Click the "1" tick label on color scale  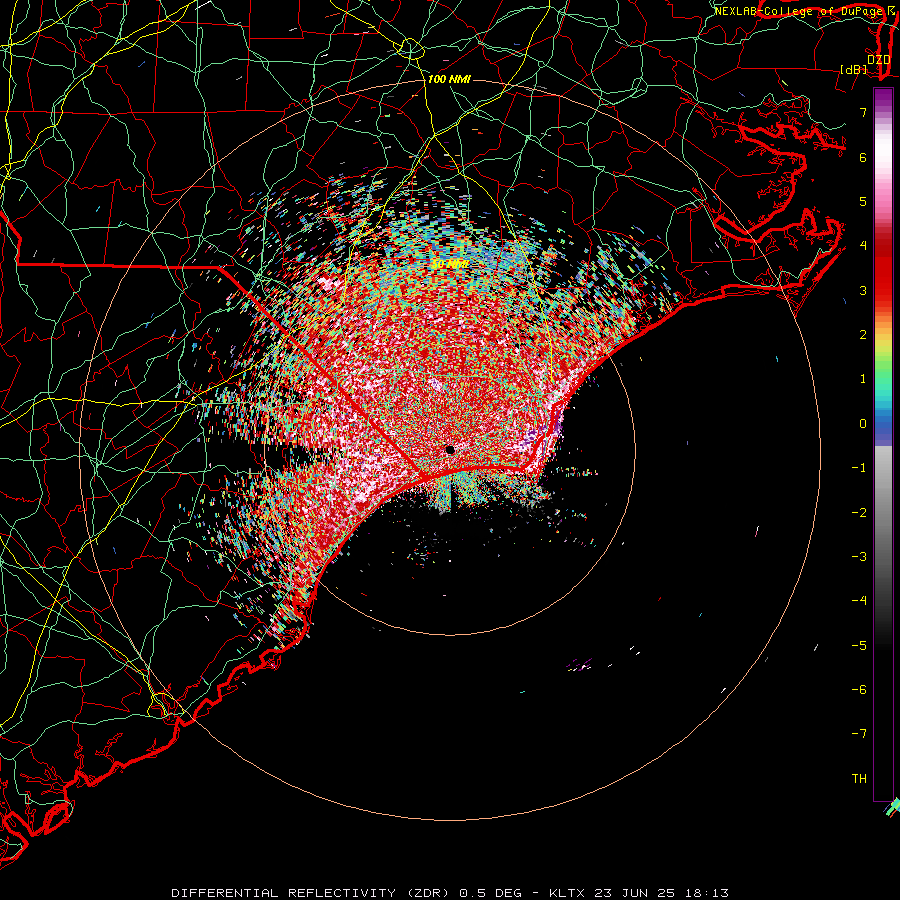863,379
